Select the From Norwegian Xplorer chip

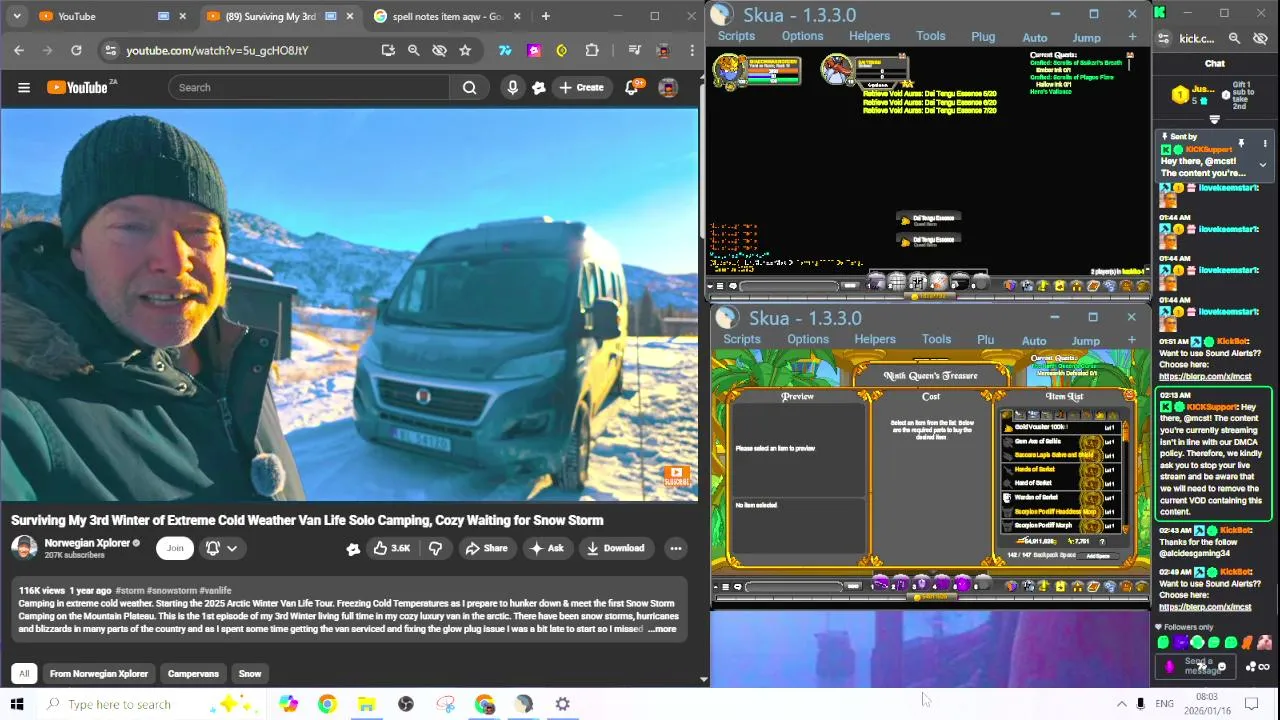(99, 674)
